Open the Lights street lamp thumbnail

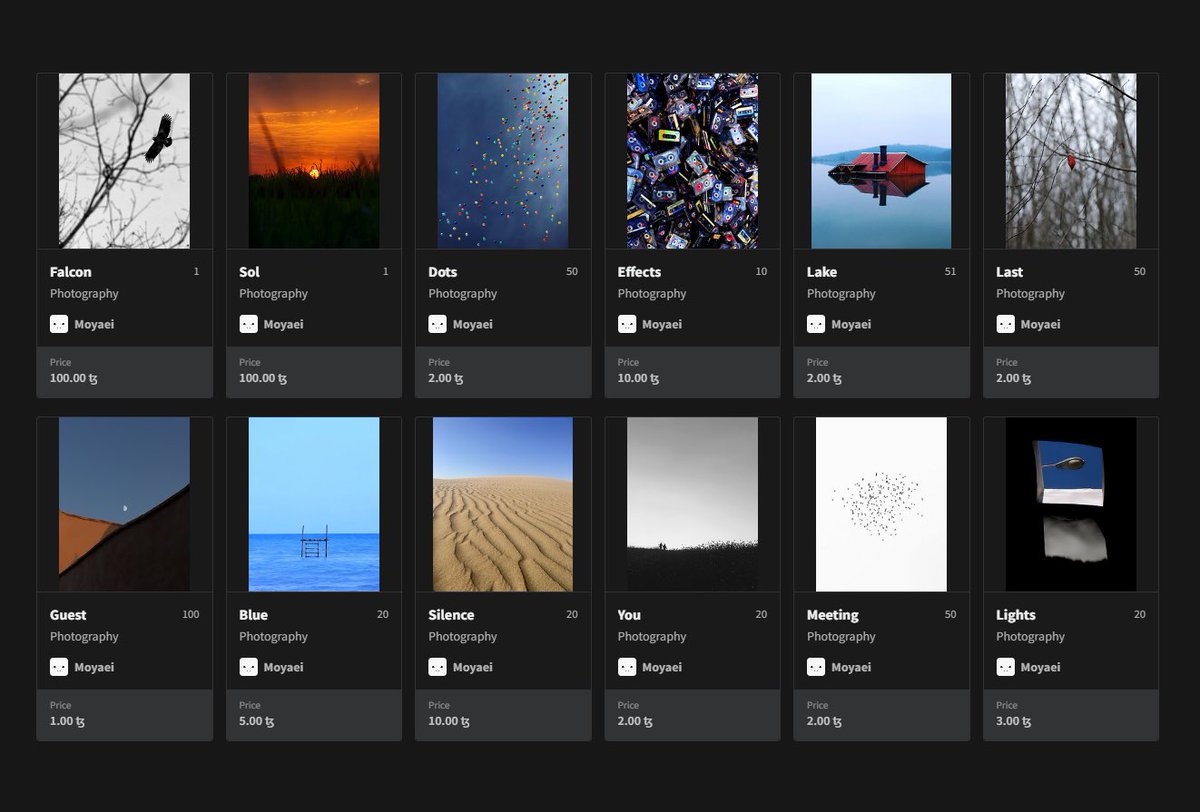pos(1071,504)
